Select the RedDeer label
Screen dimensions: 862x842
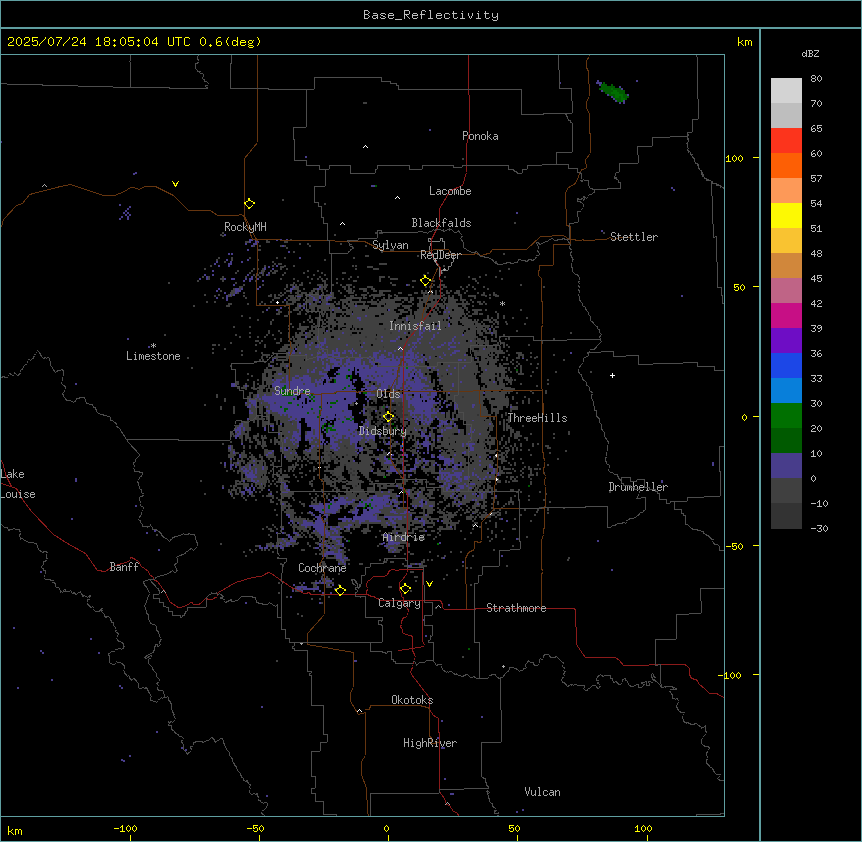tap(440, 255)
